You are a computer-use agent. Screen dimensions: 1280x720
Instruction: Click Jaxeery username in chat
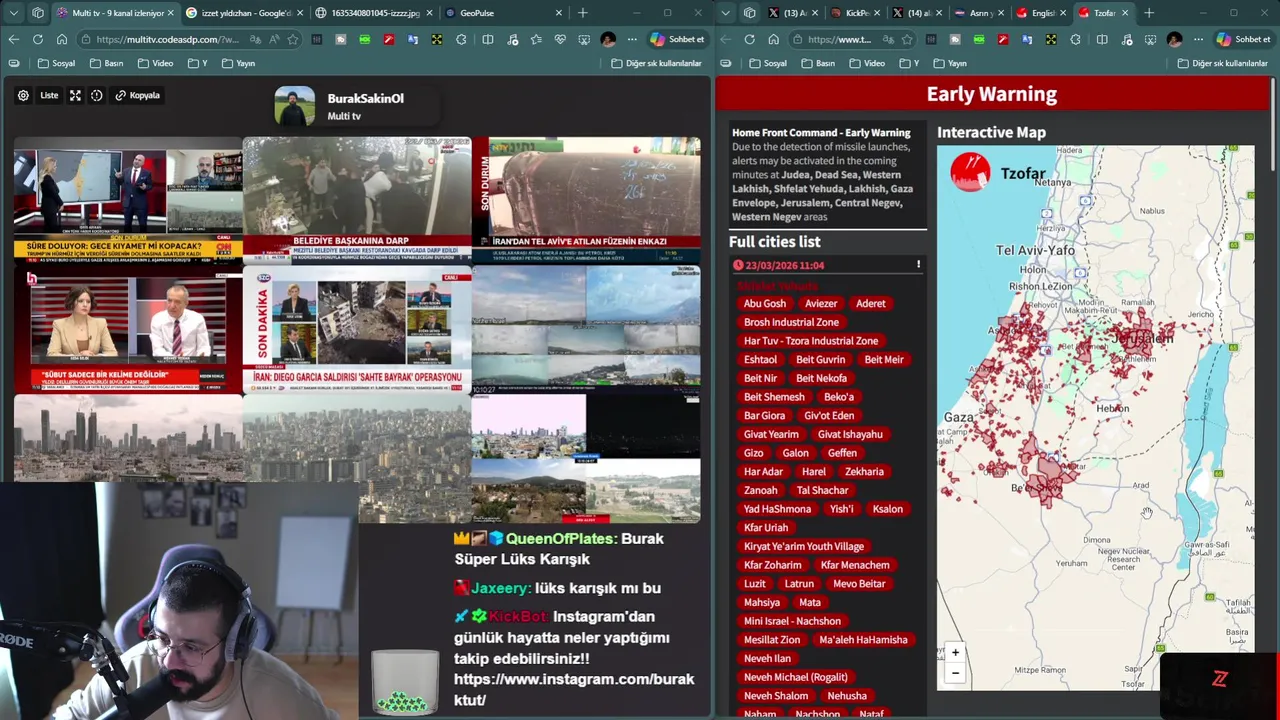pyautogui.click(x=499, y=589)
